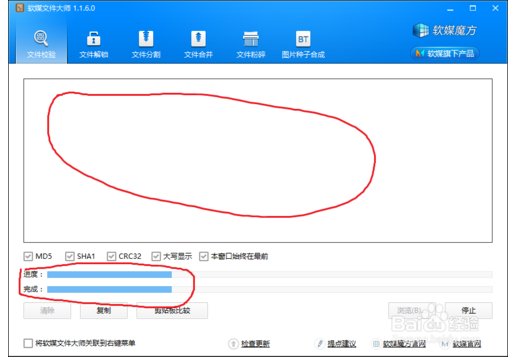
Task: Switch to the 文件分割 file split tool
Action: 146,44
